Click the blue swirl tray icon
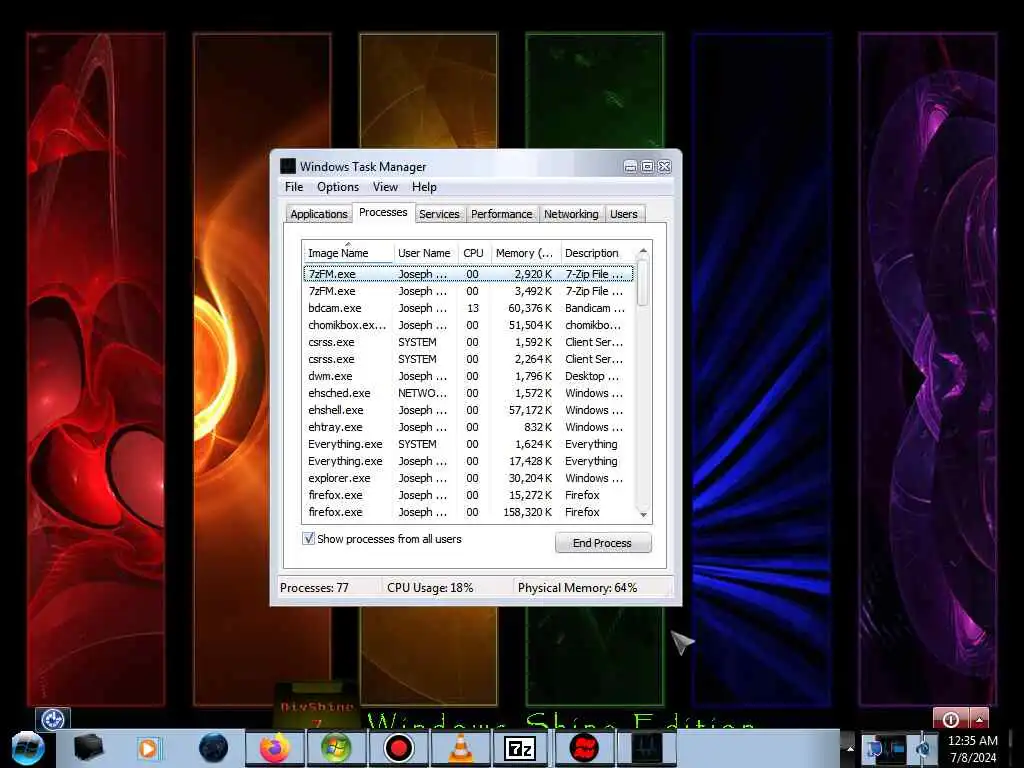Viewport: 1024px width, 768px height. point(924,749)
